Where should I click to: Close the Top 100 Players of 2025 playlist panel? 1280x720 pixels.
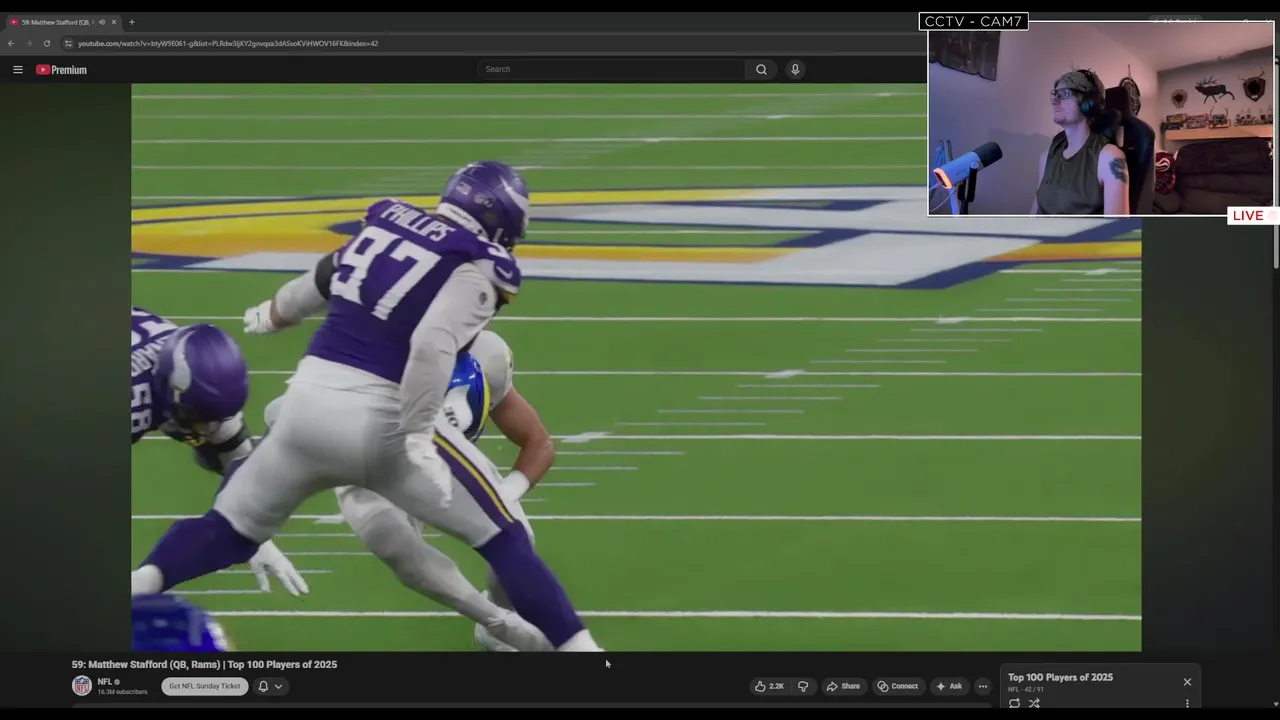click(x=1187, y=682)
